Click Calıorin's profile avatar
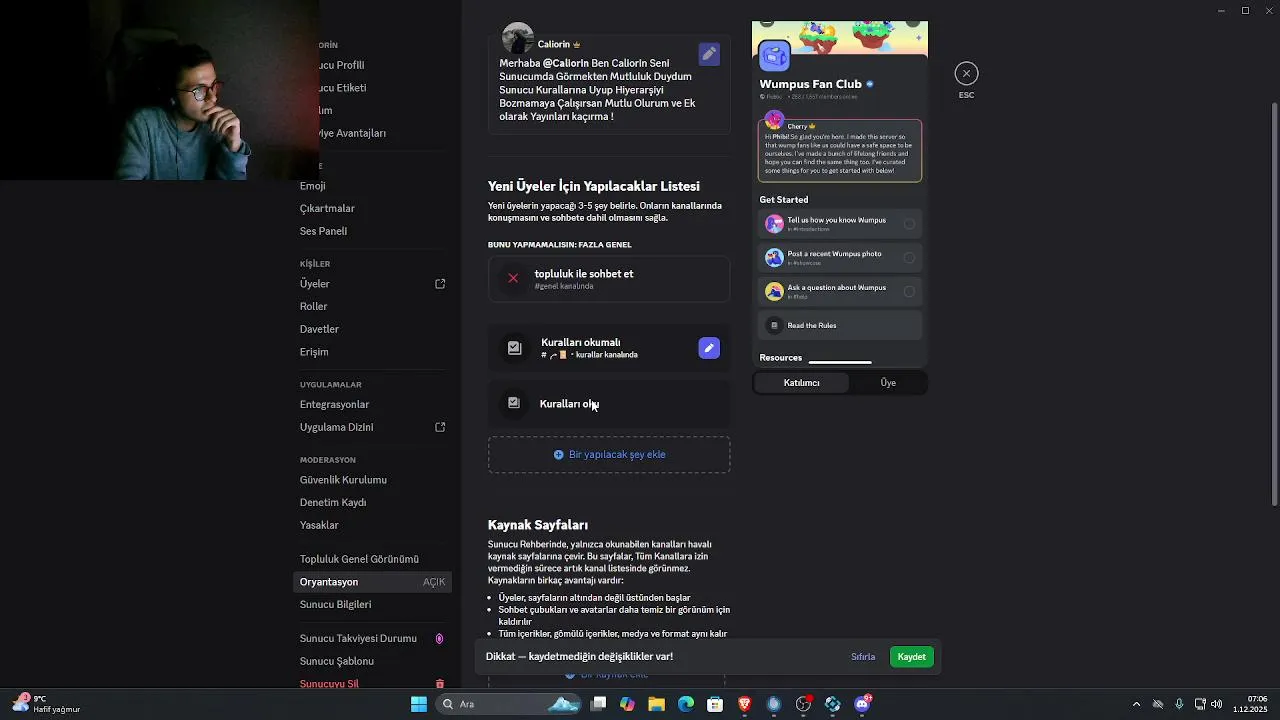The width and height of the screenshot is (1280, 720). click(517, 38)
